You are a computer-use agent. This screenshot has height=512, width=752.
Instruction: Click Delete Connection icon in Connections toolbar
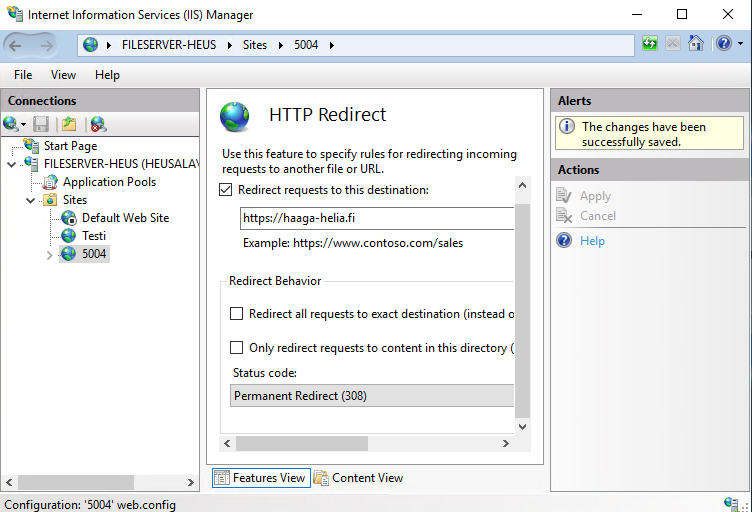point(98,124)
